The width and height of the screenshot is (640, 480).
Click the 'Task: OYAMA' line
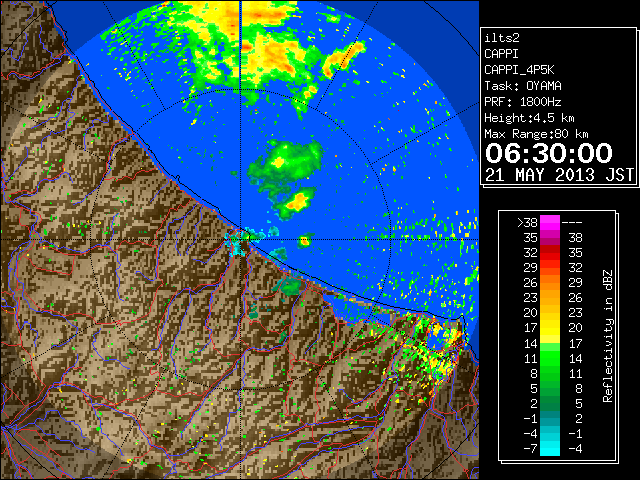pyautogui.click(x=523, y=86)
